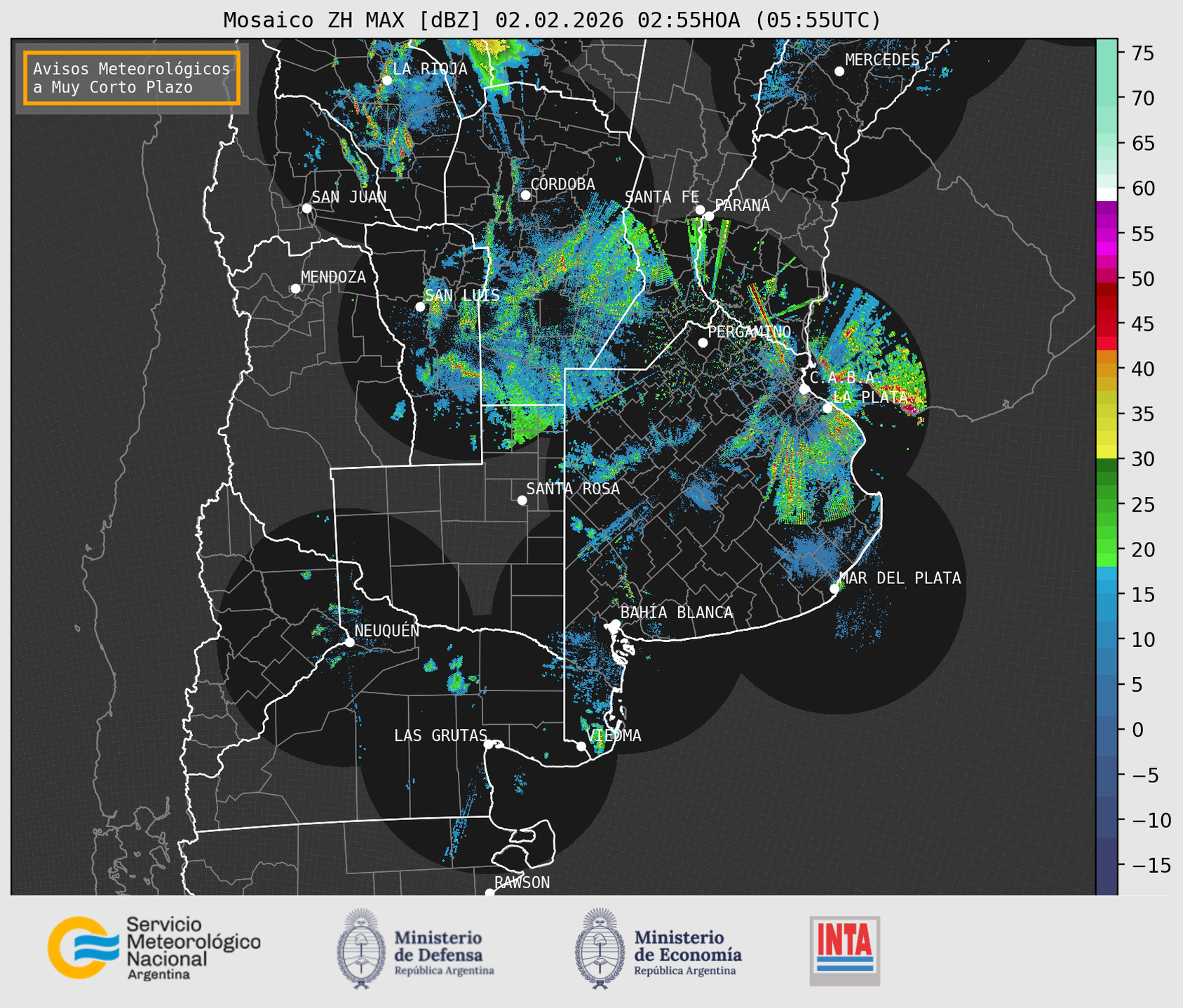This screenshot has width=1183, height=1008.
Task: Click the Servicio Meteorológico Nacional logo
Action: [x=154, y=948]
